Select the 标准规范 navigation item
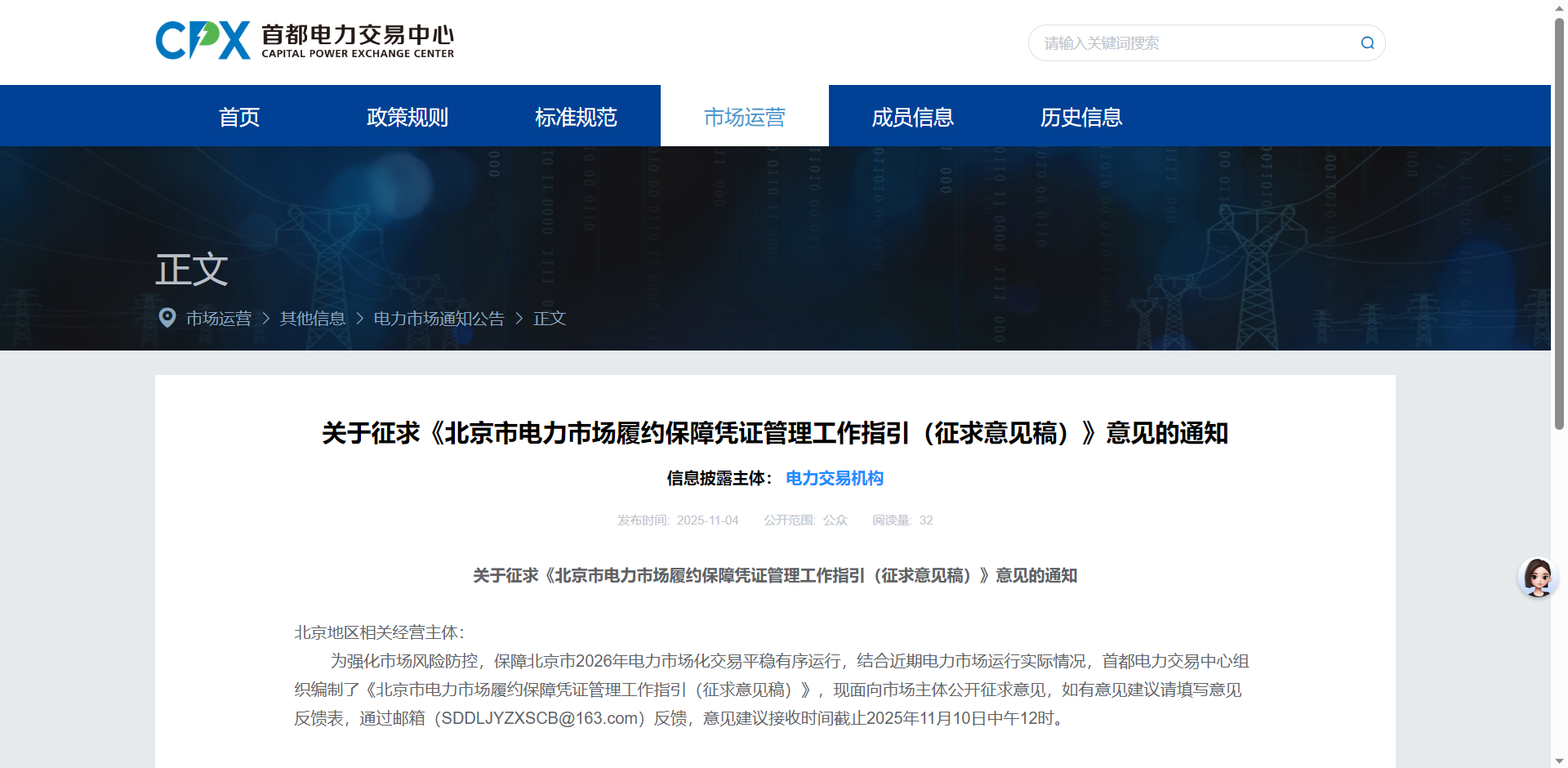The width and height of the screenshot is (1568, 768). tap(576, 117)
